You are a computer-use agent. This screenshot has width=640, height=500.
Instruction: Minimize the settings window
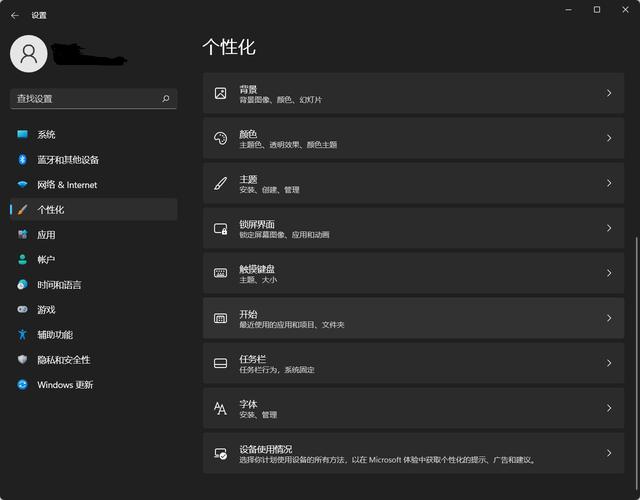568,9
